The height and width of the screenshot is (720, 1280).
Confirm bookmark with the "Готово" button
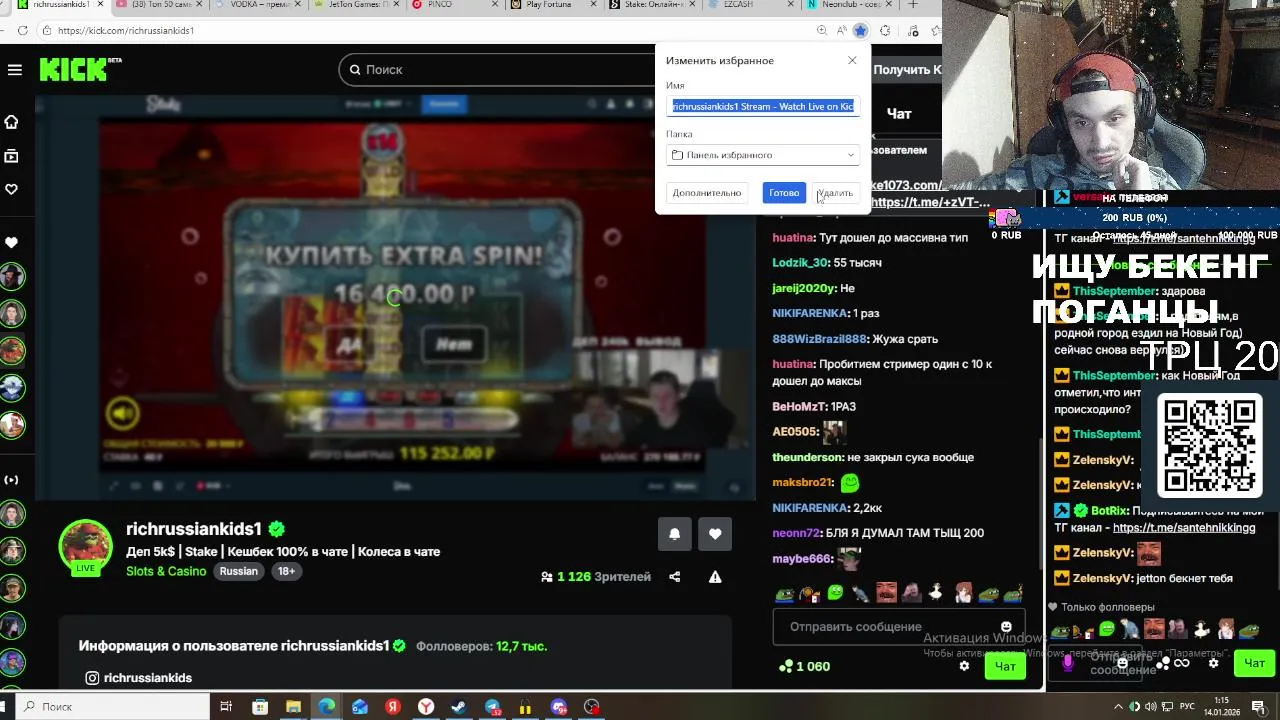(784, 193)
